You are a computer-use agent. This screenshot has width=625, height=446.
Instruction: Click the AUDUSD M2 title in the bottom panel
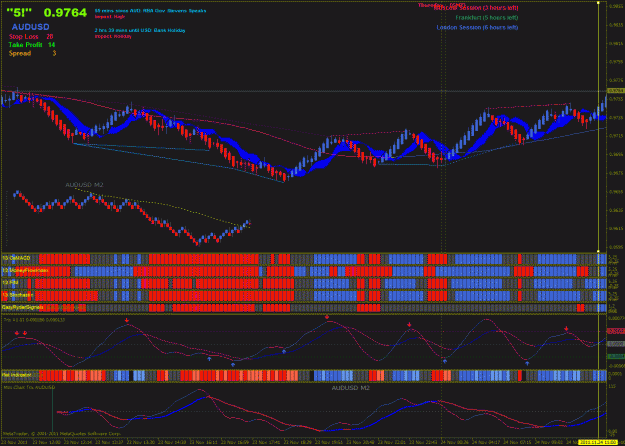(351, 387)
